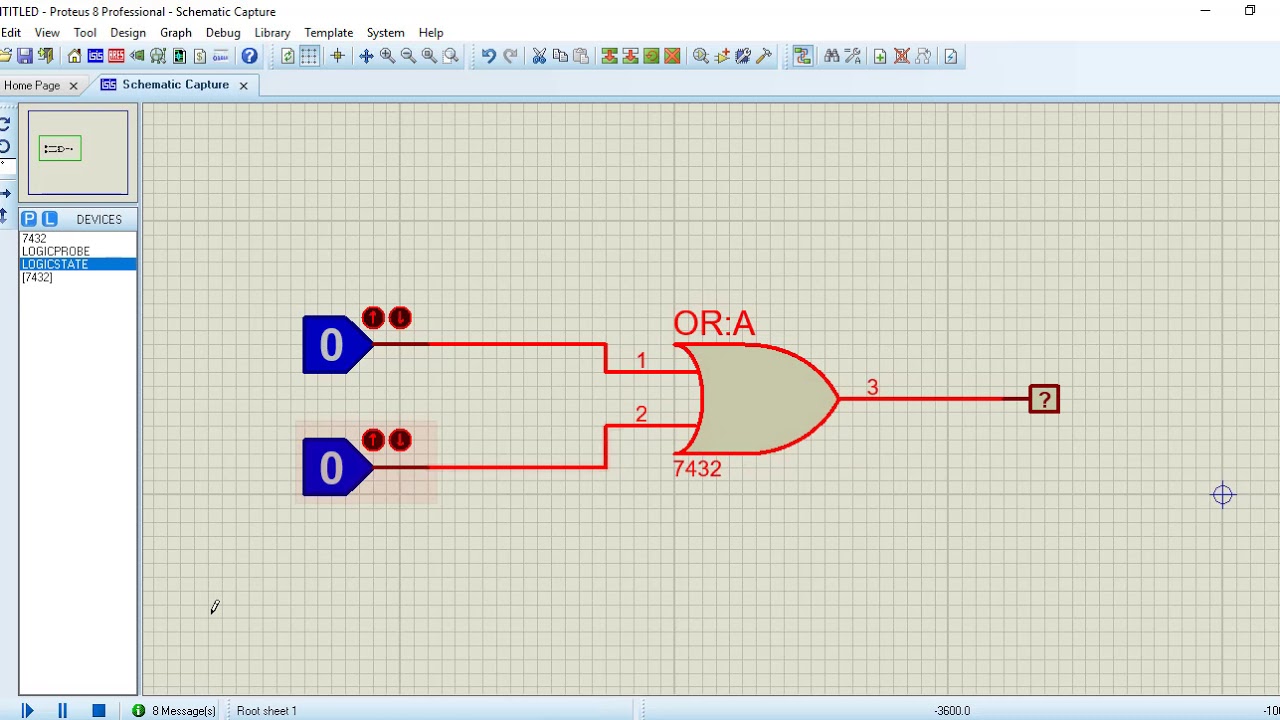
Task: Click the blue Help question mark icon
Action: [249, 56]
